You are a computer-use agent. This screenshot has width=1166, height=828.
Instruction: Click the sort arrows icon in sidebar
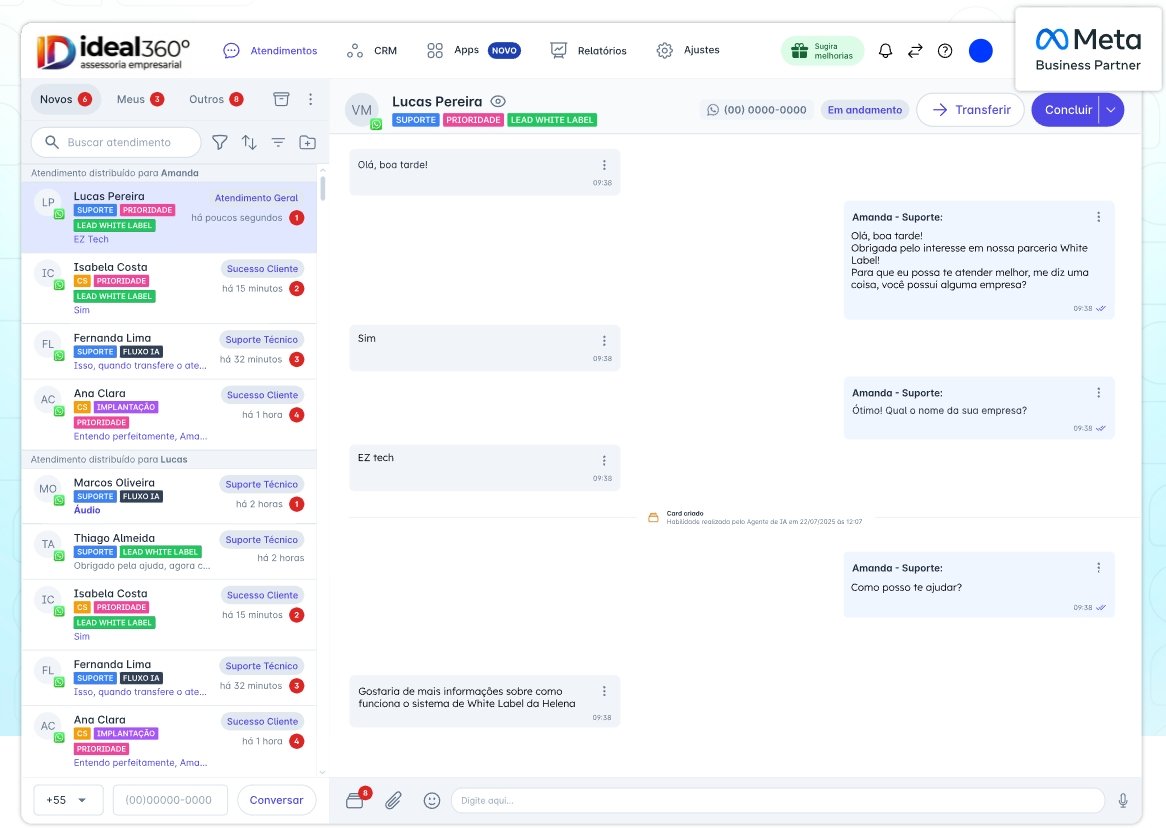click(x=248, y=142)
